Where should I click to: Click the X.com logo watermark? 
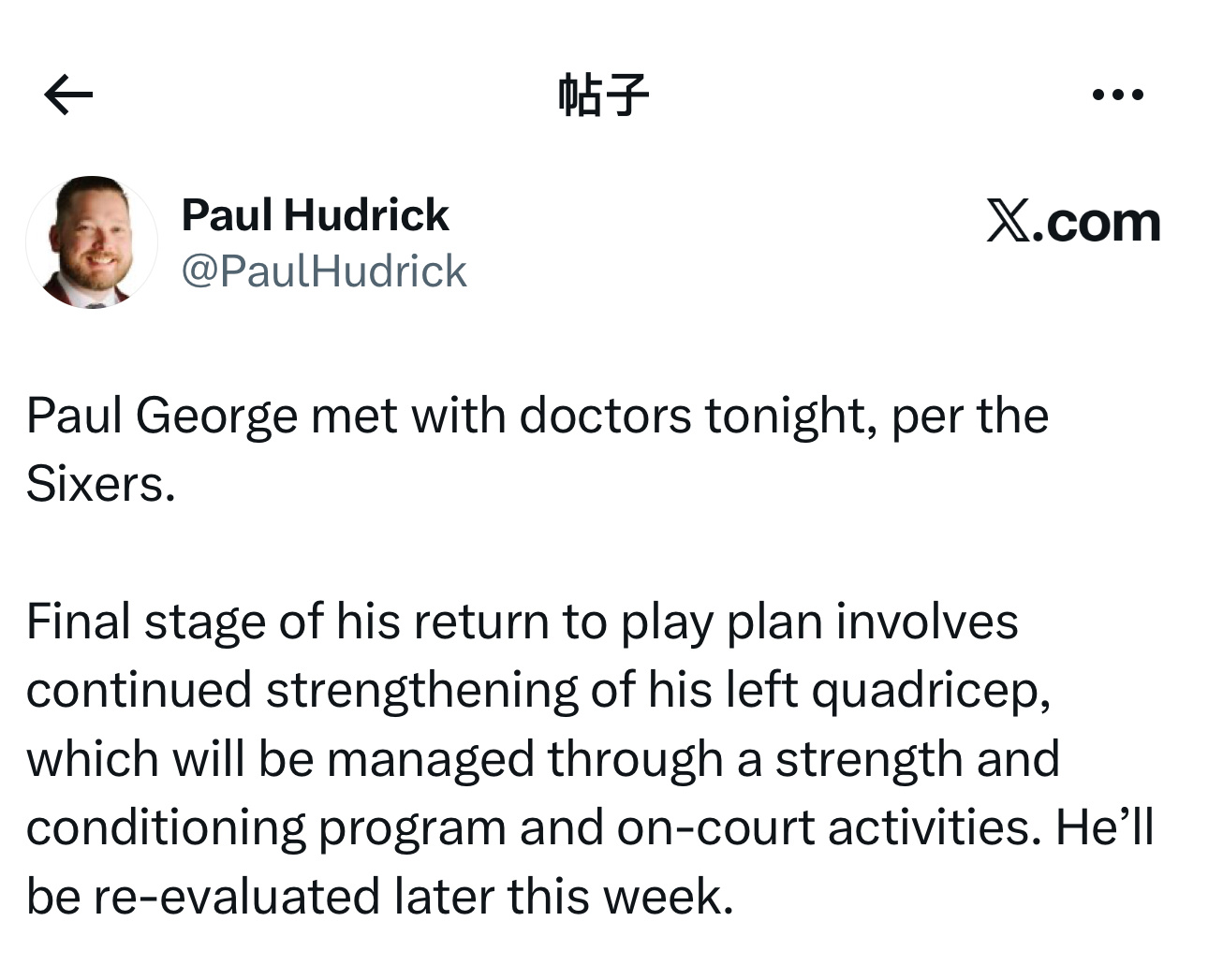1073,223
